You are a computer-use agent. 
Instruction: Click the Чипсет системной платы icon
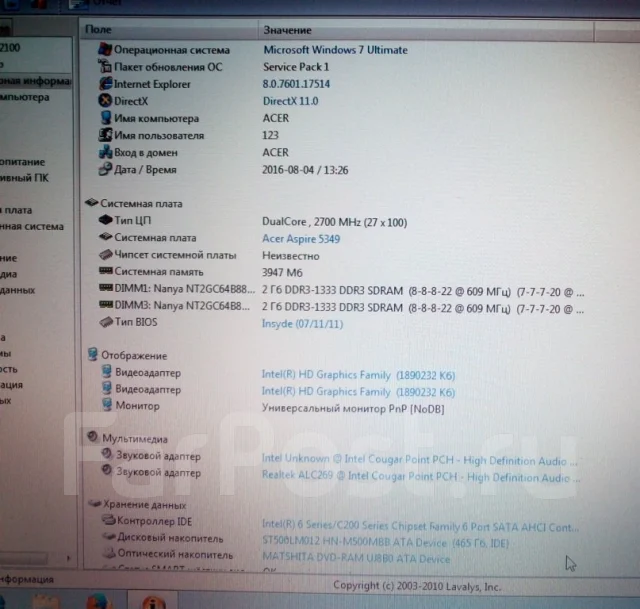click(x=105, y=254)
